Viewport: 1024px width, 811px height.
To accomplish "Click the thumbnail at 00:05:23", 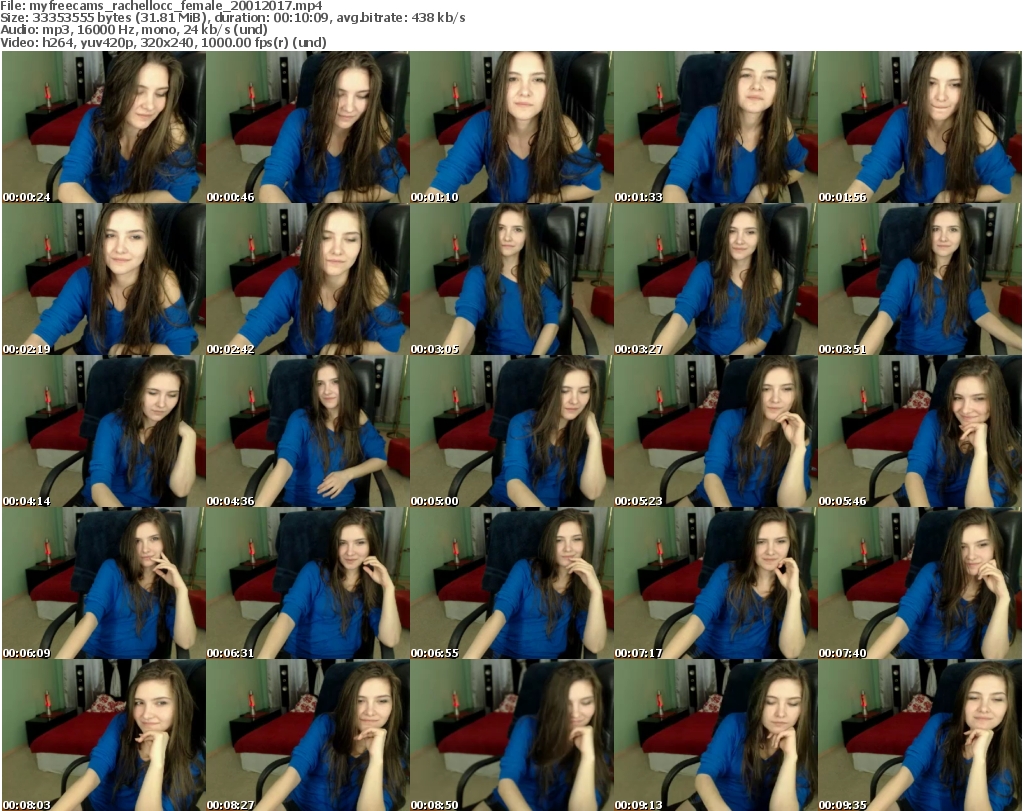I will tap(716, 432).
